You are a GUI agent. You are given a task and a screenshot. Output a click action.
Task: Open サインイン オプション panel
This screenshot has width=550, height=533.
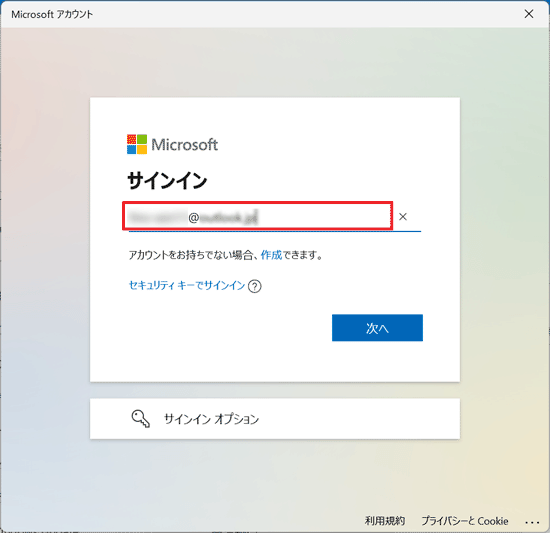coord(275,418)
